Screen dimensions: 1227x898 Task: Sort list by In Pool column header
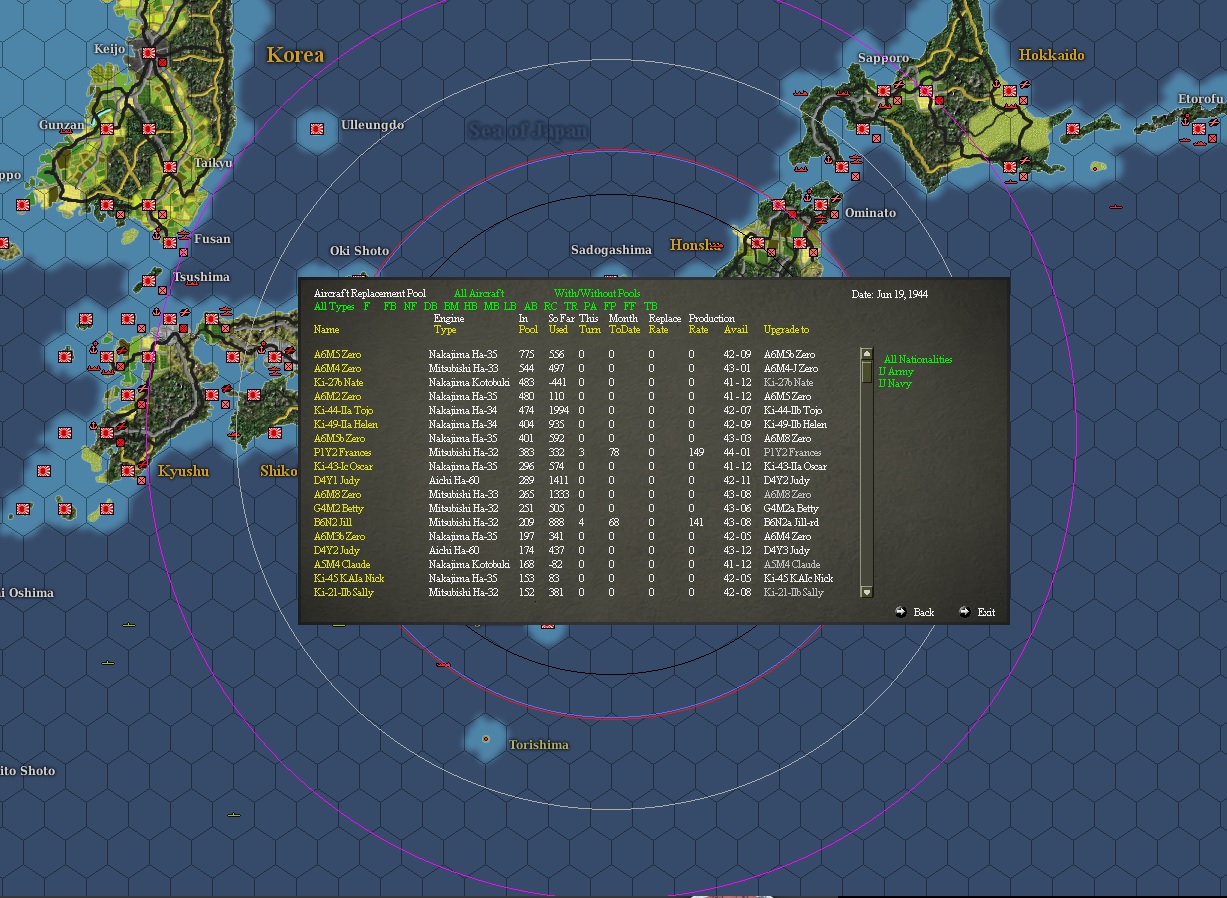pos(528,324)
